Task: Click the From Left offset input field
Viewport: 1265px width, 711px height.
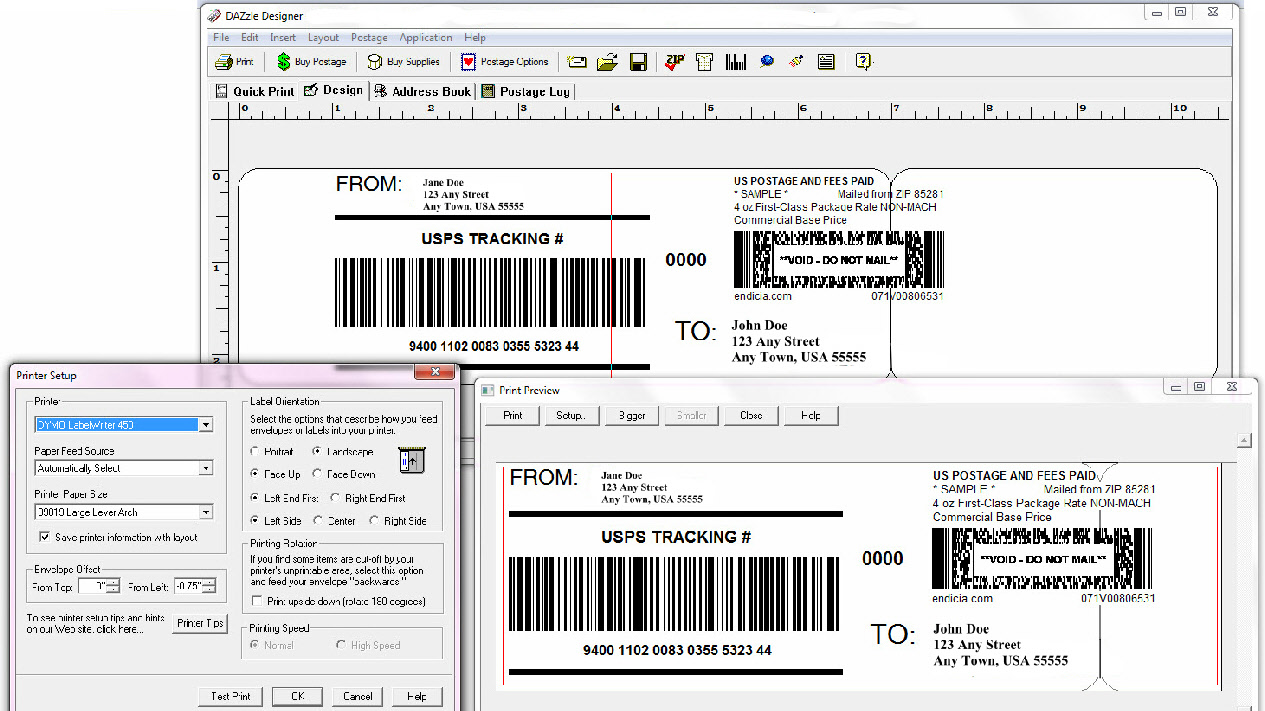Action: tap(188, 587)
